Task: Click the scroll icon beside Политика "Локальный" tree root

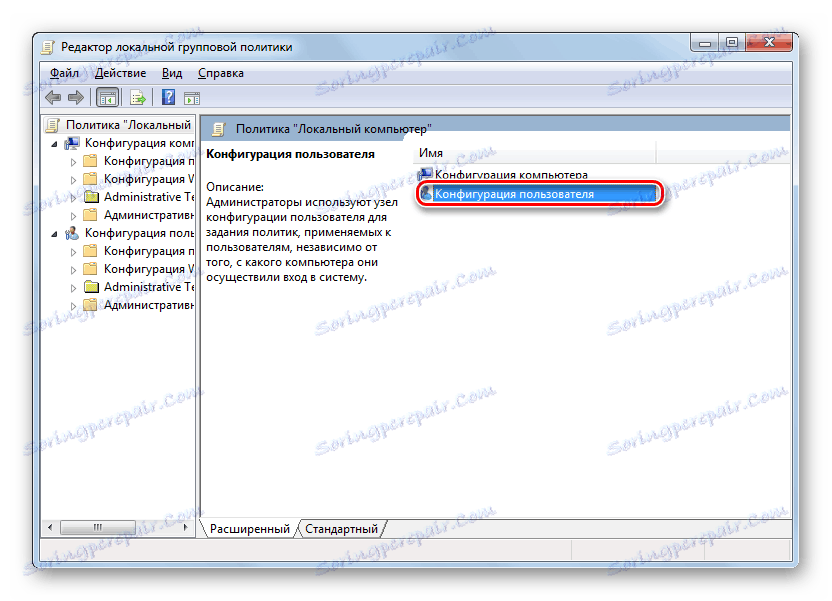Action: [x=53, y=125]
